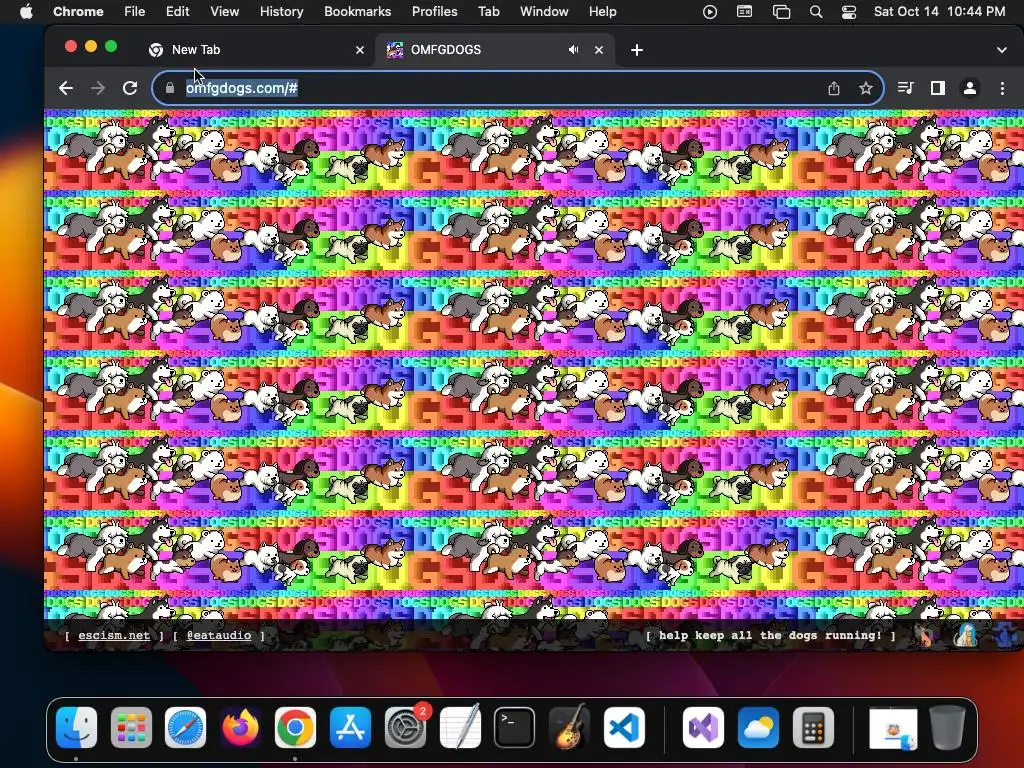The image size is (1024, 768).
Task: Go back with the browser back arrow
Action: point(65,88)
